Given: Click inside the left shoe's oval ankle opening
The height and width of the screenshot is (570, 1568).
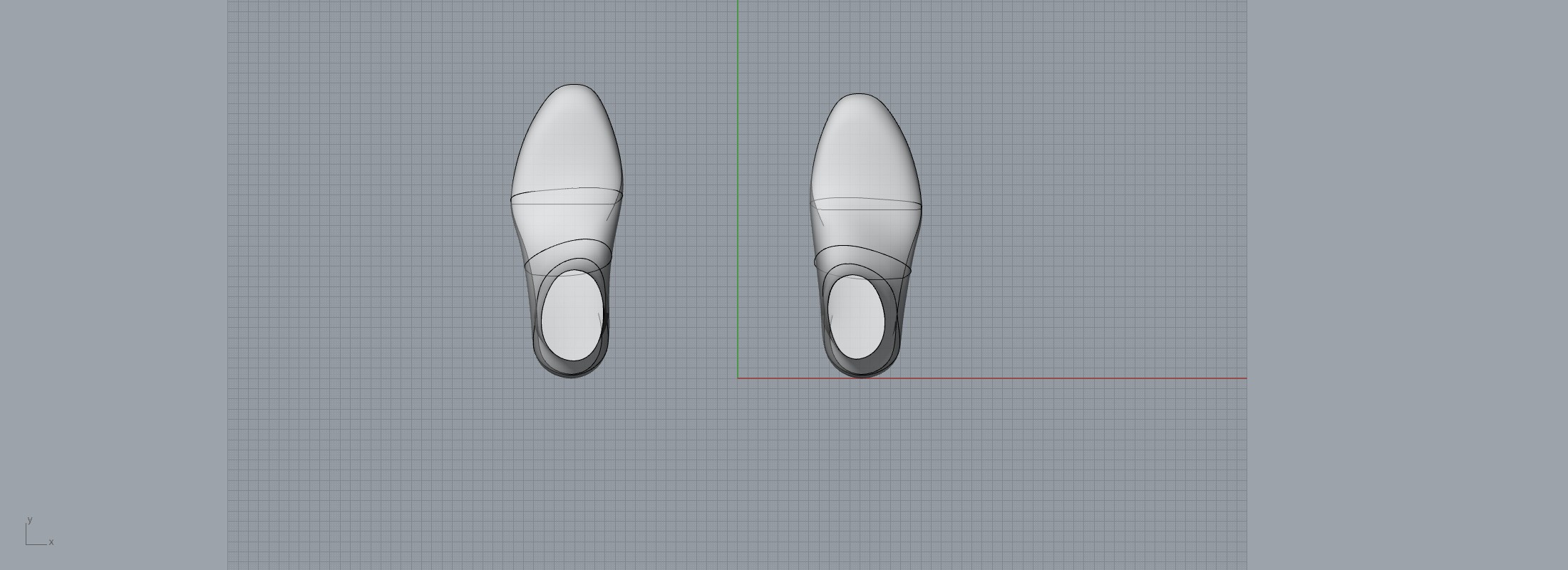Looking at the screenshot, I should coord(572,315).
